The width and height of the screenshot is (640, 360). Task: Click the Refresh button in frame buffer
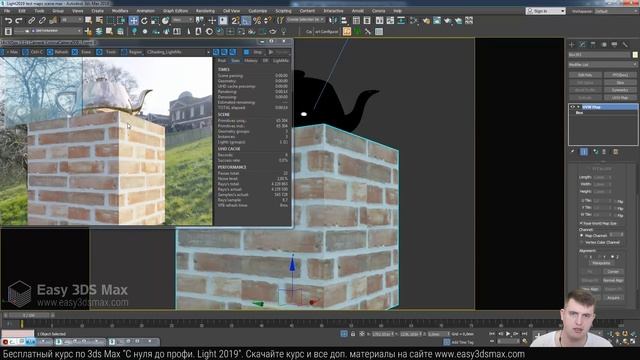click(x=58, y=52)
